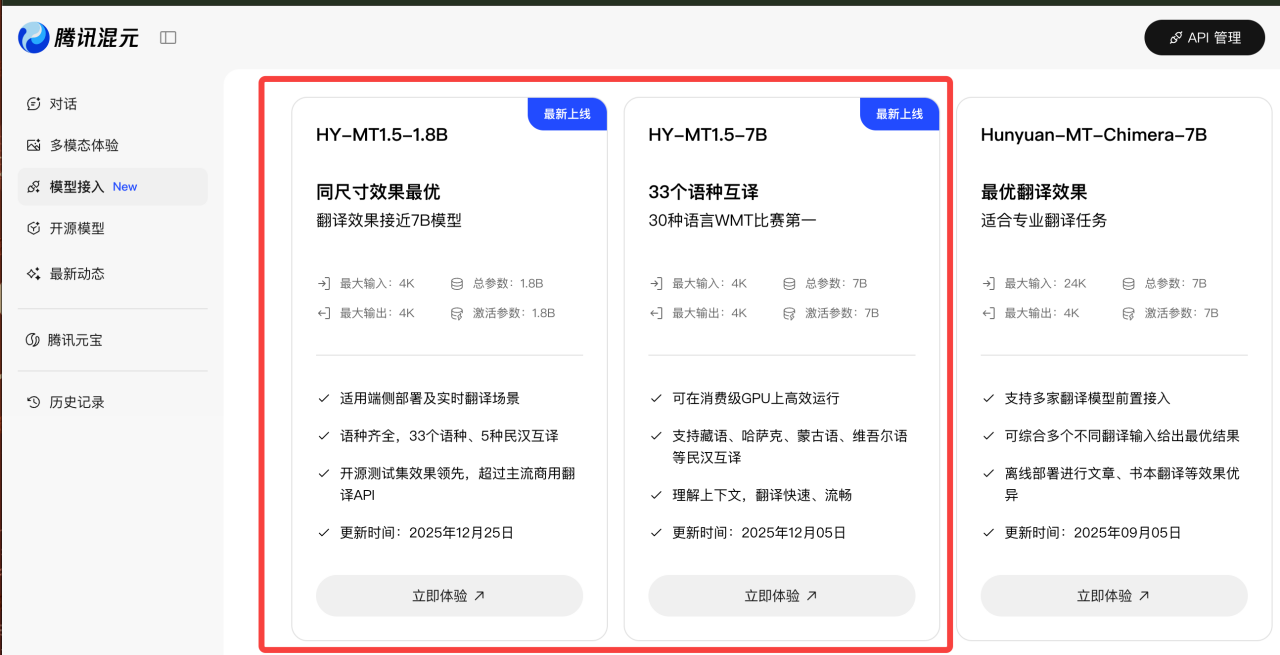Click checkmark beside 适用端侧部署及实时翻译场景
This screenshot has height=655, width=1280.
pyautogui.click(x=324, y=398)
